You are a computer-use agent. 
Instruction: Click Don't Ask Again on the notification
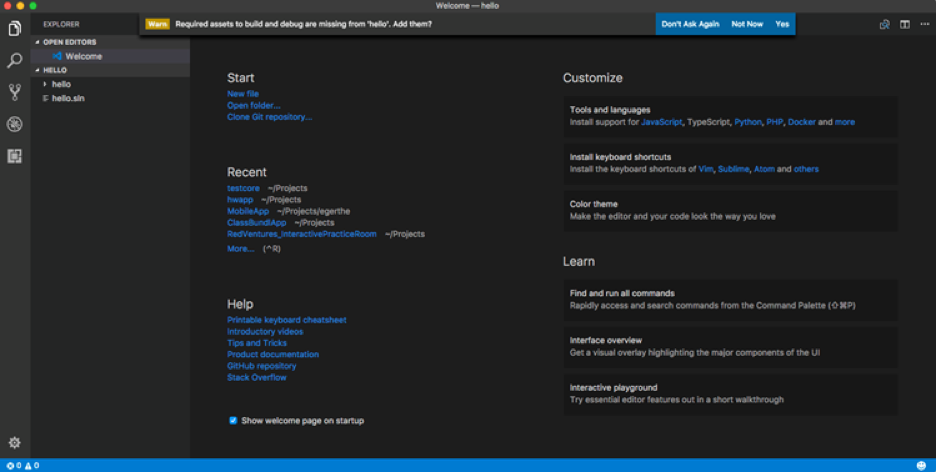point(691,24)
